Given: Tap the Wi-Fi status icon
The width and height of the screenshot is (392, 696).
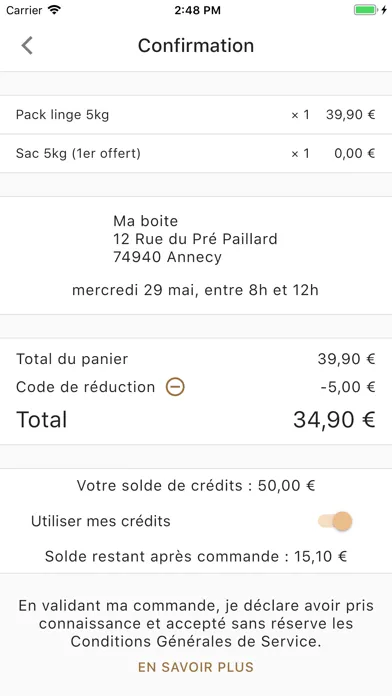Looking at the screenshot, I should [x=54, y=10].
